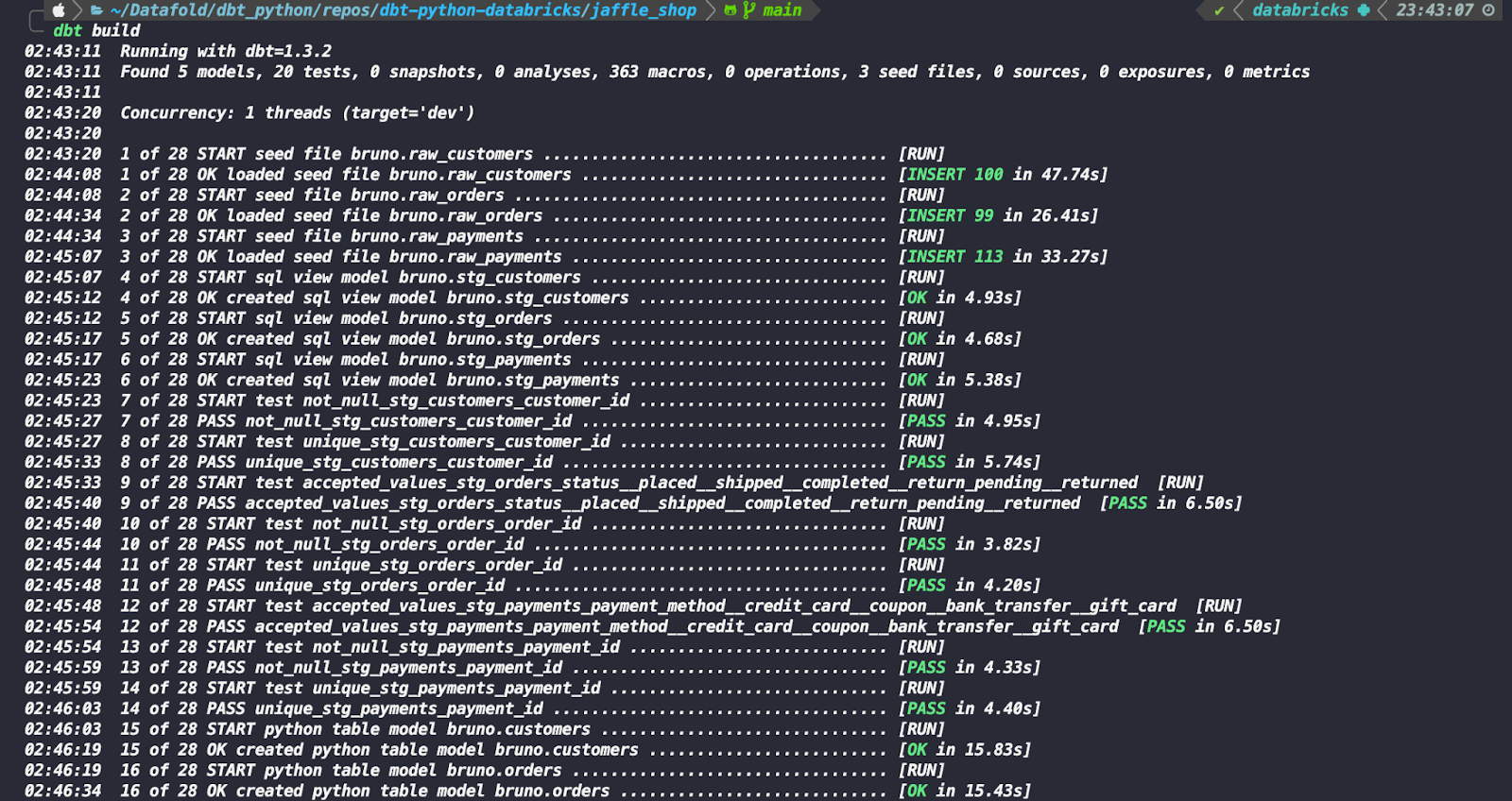1512x801 pixels.
Task: Click the 'PASS in 4.95s' result
Action: point(970,421)
